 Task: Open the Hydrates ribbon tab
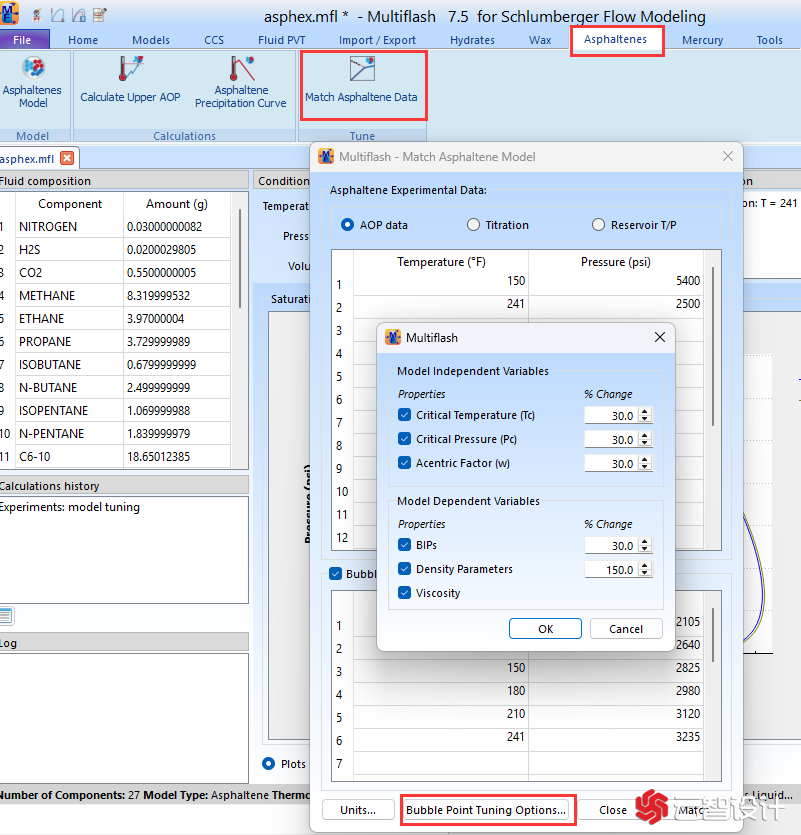[x=472, y=40]
